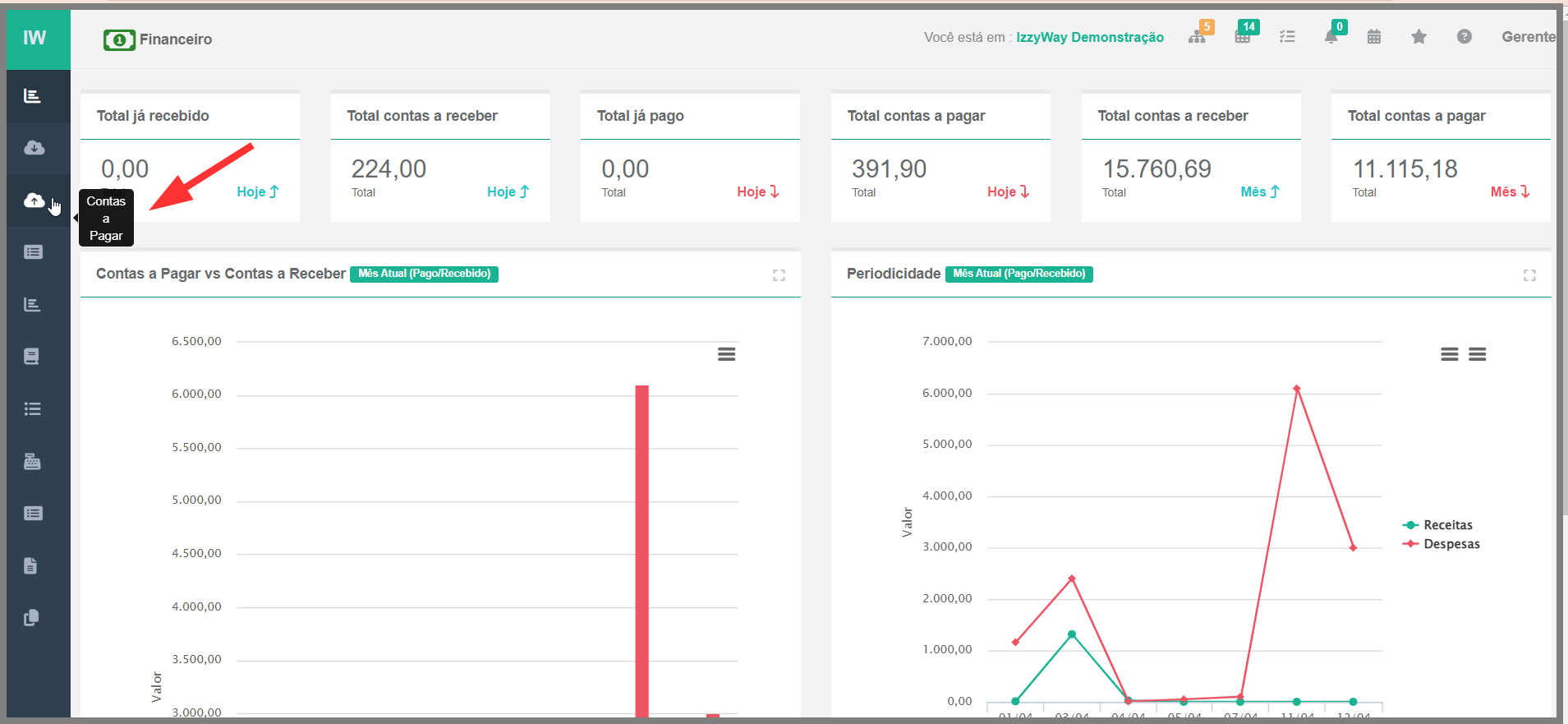The image size is (1568, 724).
Task: Open the copy documents icon in the sidebar
Action: point(31,618)
